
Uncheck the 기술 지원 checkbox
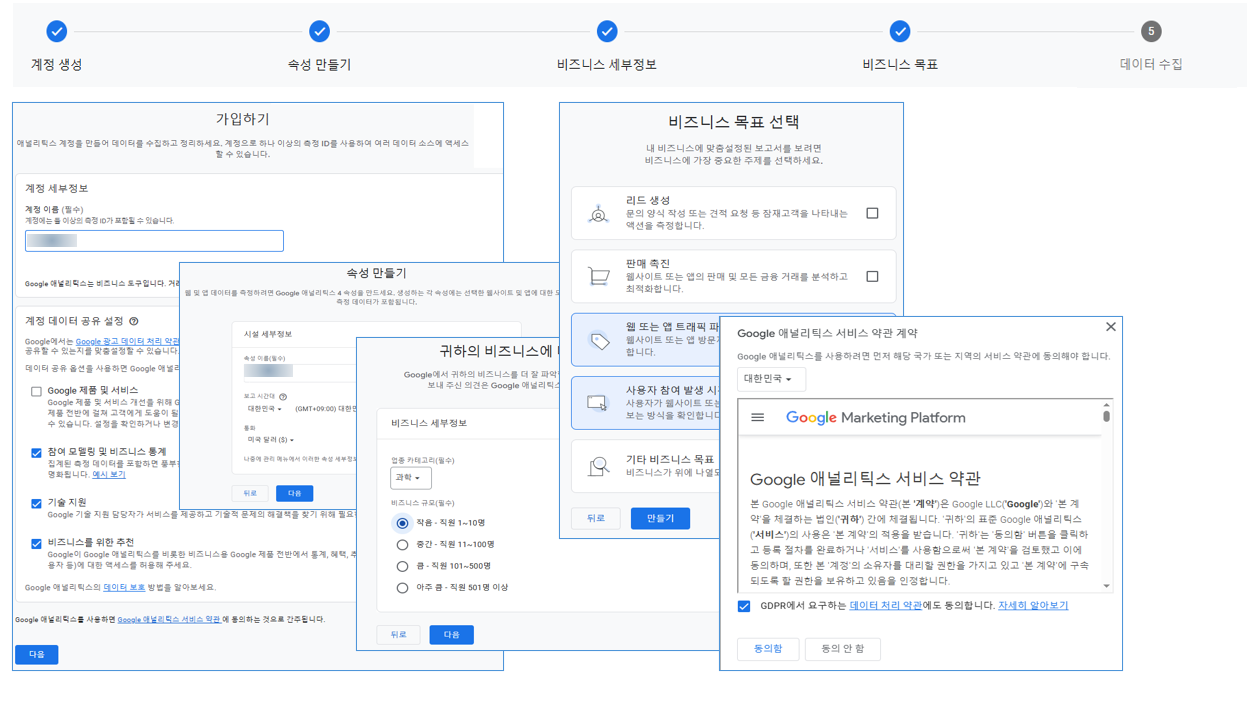point(36,503)
